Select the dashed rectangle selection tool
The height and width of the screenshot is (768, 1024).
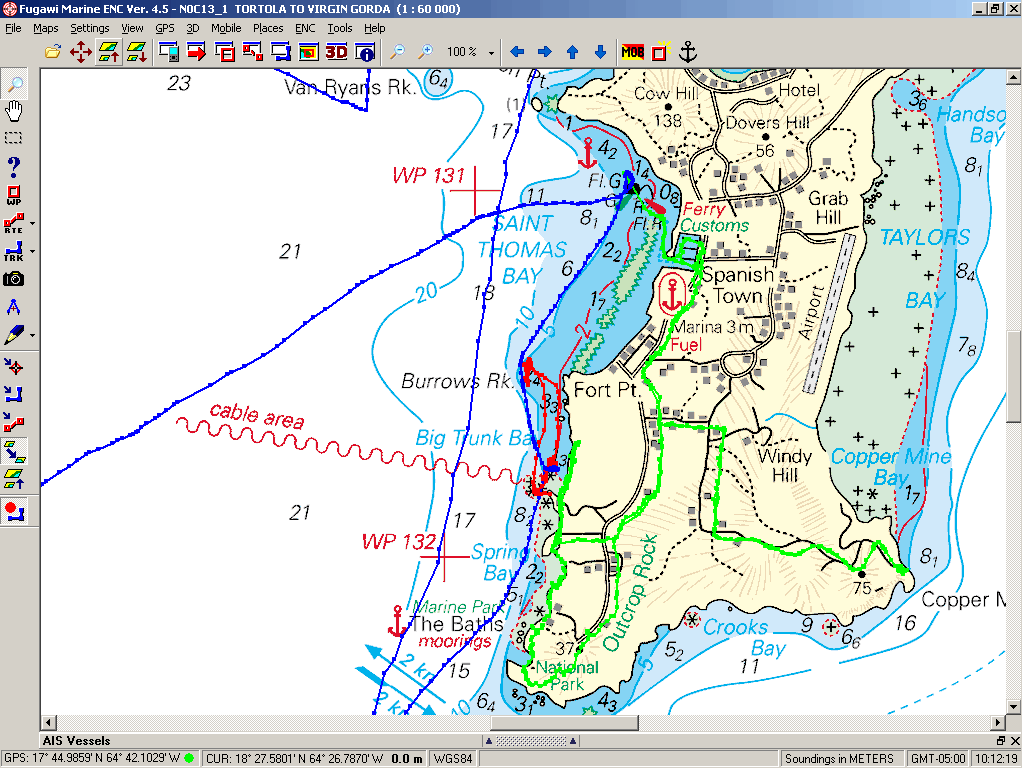point(14,138)
